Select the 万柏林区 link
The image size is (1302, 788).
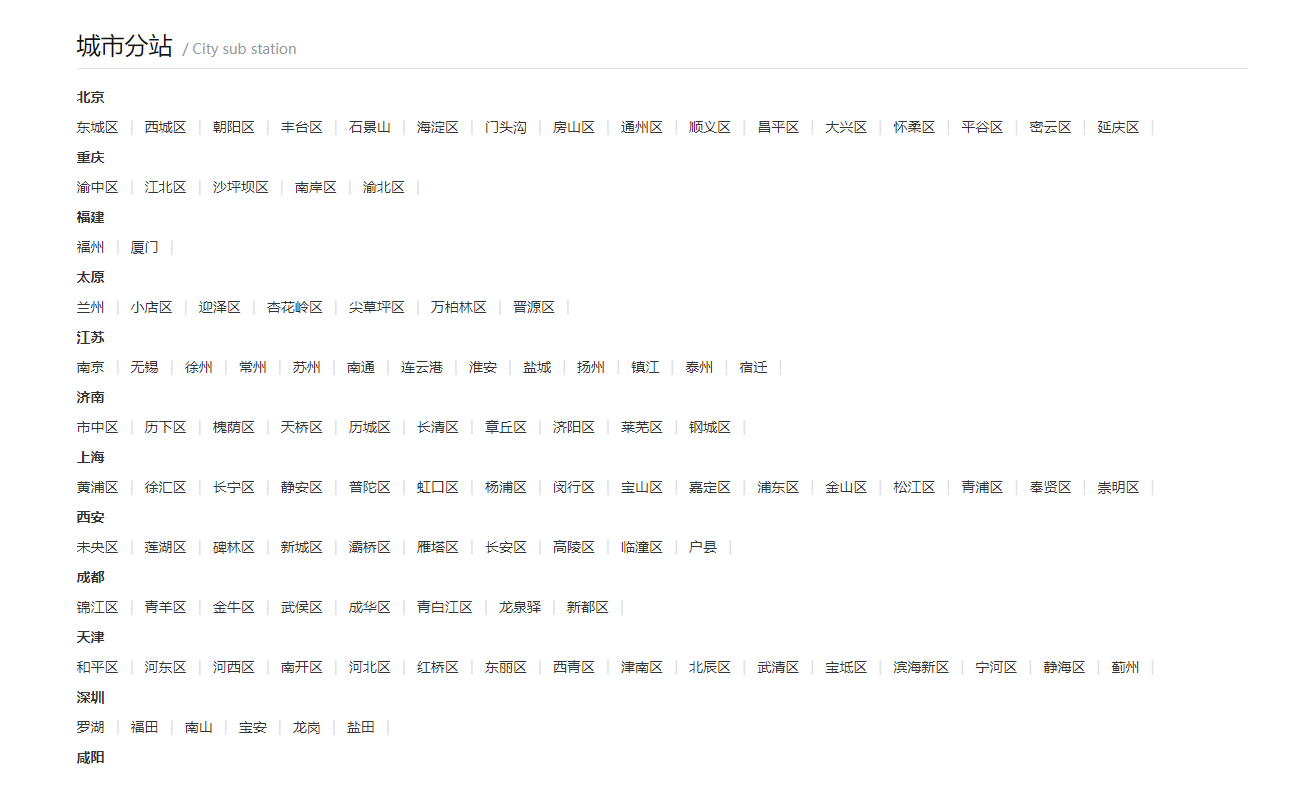458,307
